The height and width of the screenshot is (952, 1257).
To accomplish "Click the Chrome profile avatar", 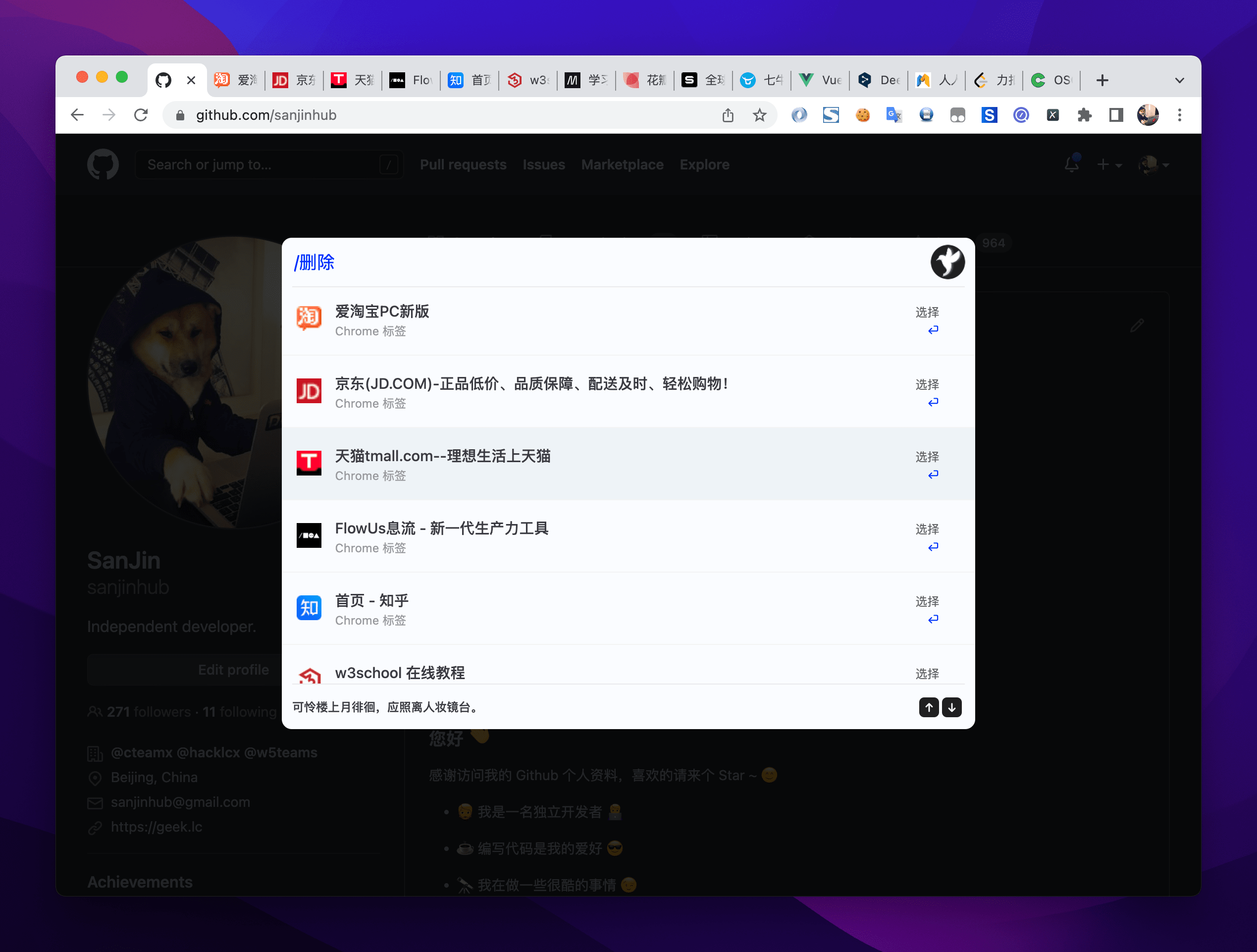I will (1148, 115).
